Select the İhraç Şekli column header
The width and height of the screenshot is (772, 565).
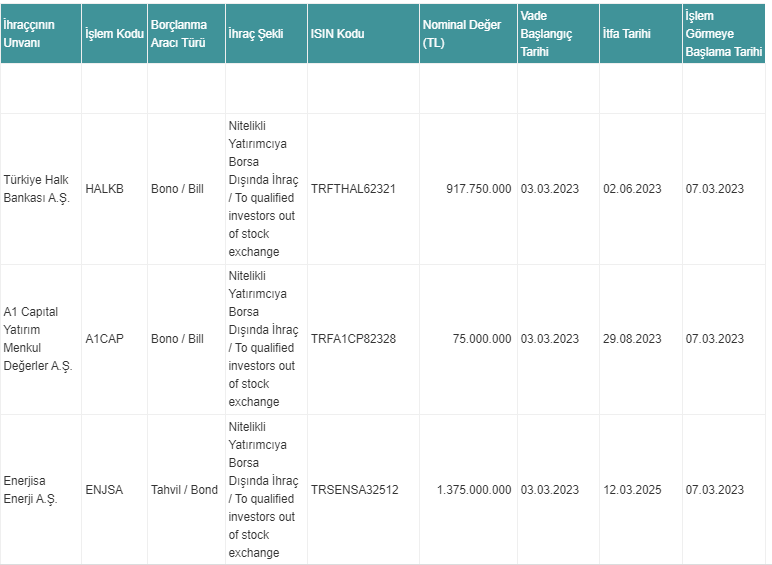(x=266, y=33)
